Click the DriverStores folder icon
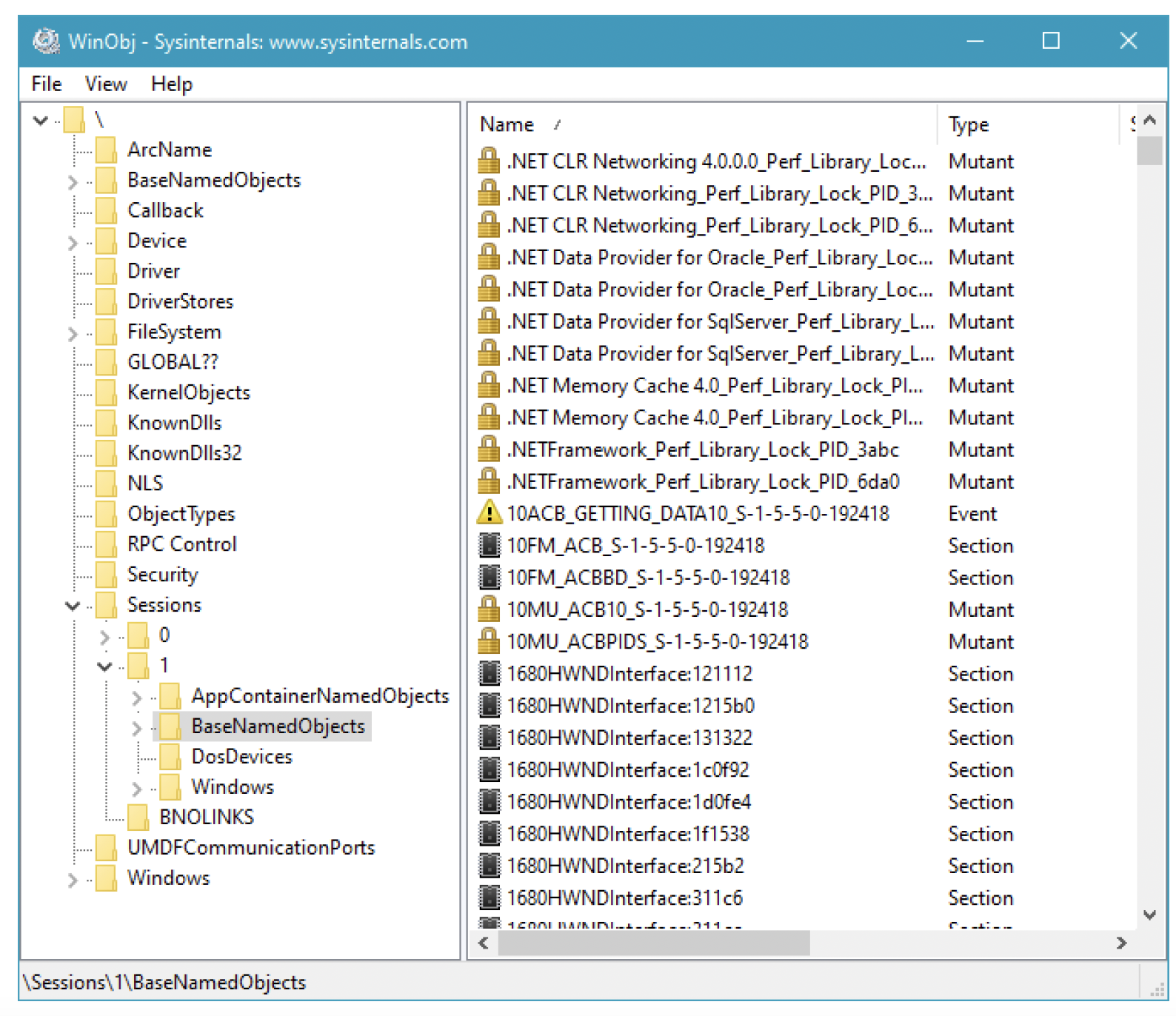The height and width of the screenshot is (1016, 1176). (107, 301)
